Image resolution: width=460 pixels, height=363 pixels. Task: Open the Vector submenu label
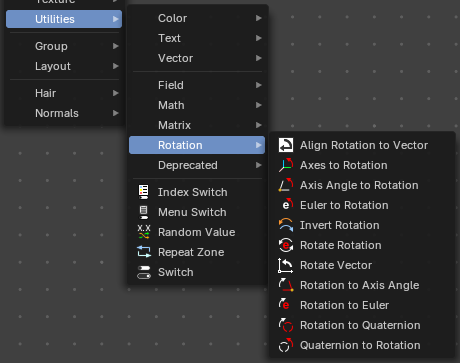point(175,58)
